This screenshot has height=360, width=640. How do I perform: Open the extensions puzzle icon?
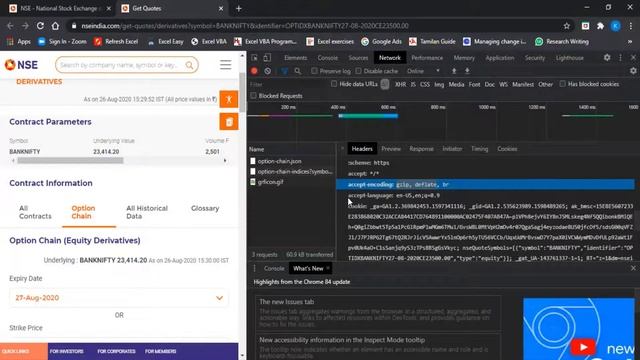(600, 26)
